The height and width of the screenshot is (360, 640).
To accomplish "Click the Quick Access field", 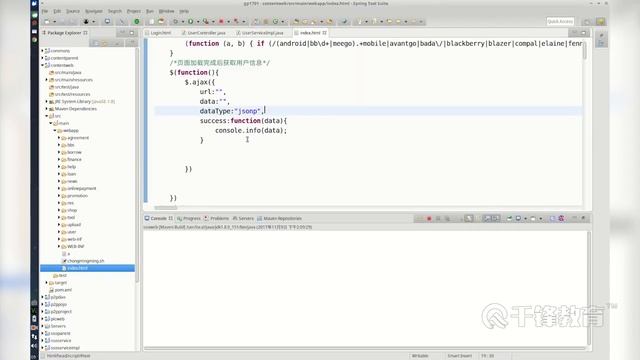I will click(560, 21).
